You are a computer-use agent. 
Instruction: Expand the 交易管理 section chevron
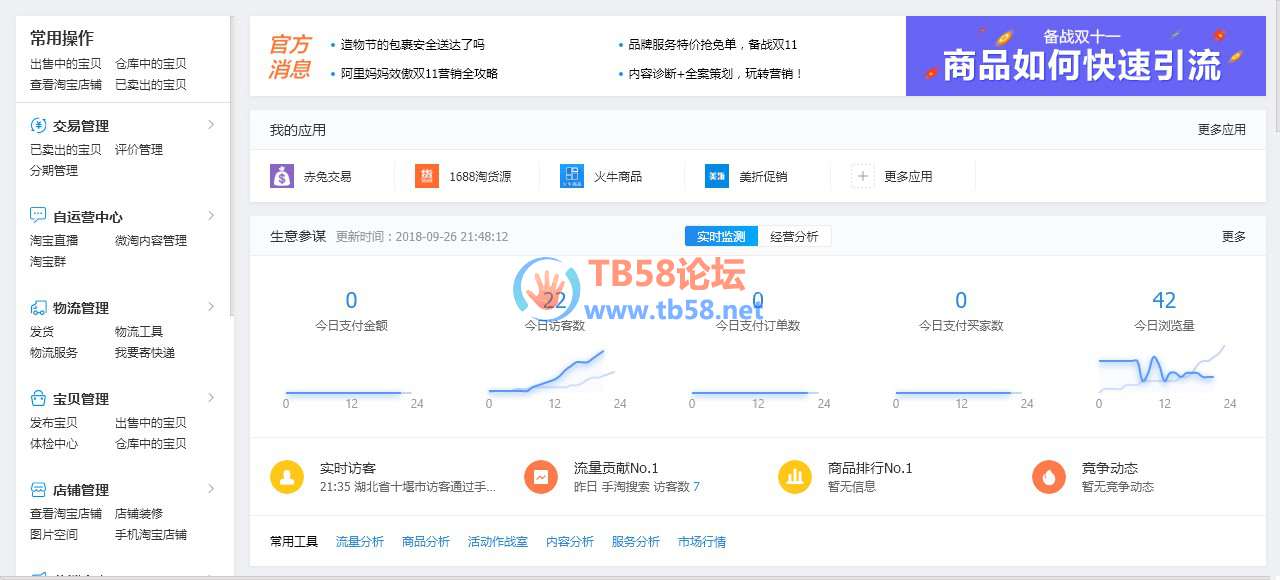pyautogui.click(x=211, y=125)
